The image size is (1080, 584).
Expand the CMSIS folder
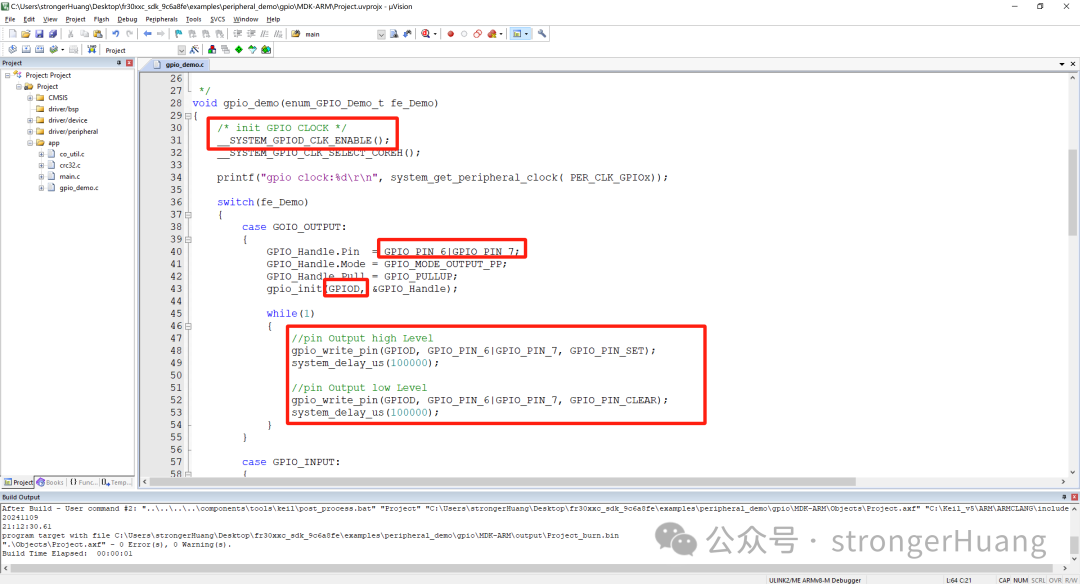[x=30, y=98]
